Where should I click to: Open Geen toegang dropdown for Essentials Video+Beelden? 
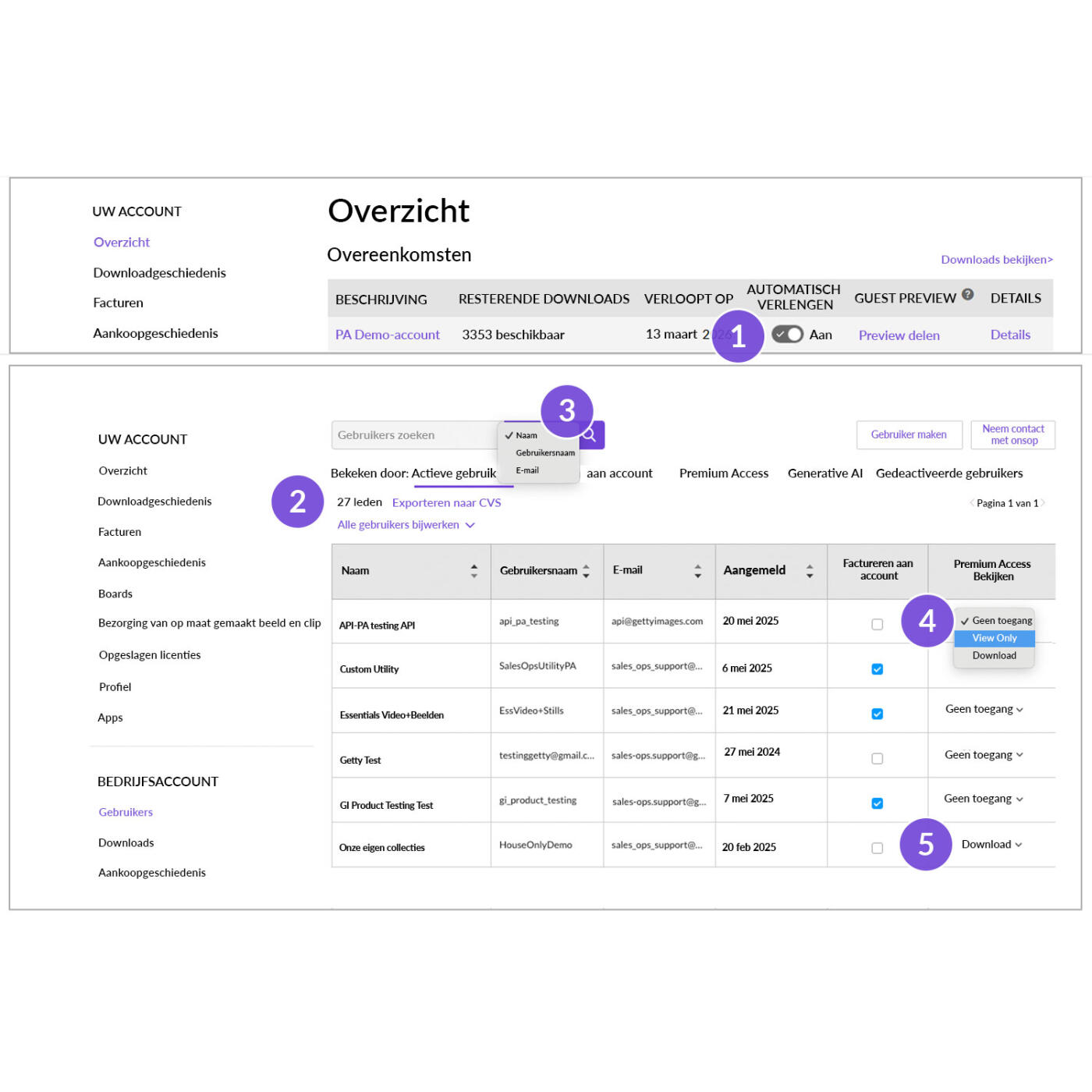[x=984, y=709]
